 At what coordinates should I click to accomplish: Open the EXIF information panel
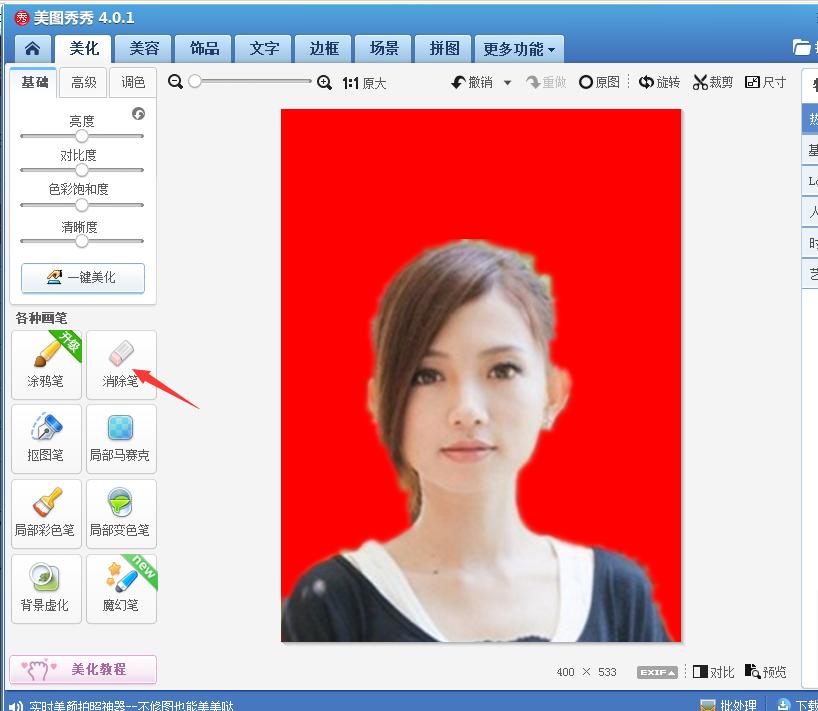coord(656,672)
